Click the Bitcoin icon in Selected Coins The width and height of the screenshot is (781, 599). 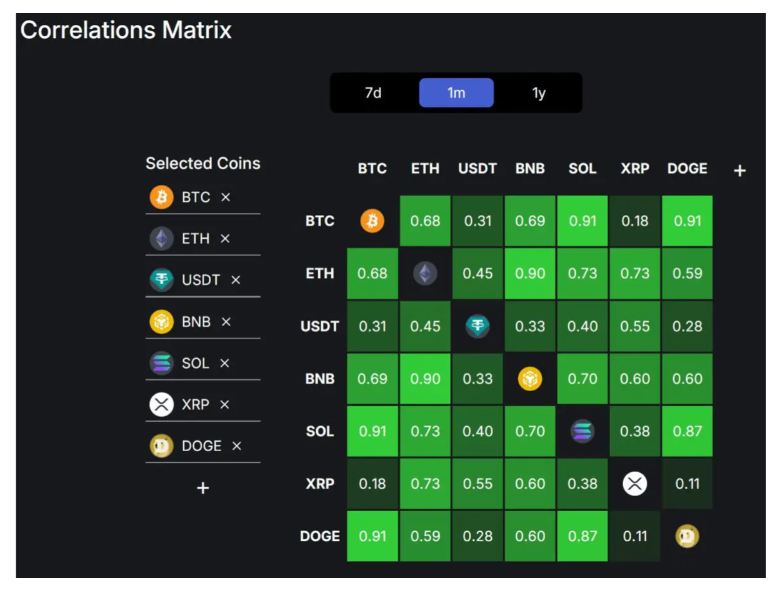pos(161,197)
